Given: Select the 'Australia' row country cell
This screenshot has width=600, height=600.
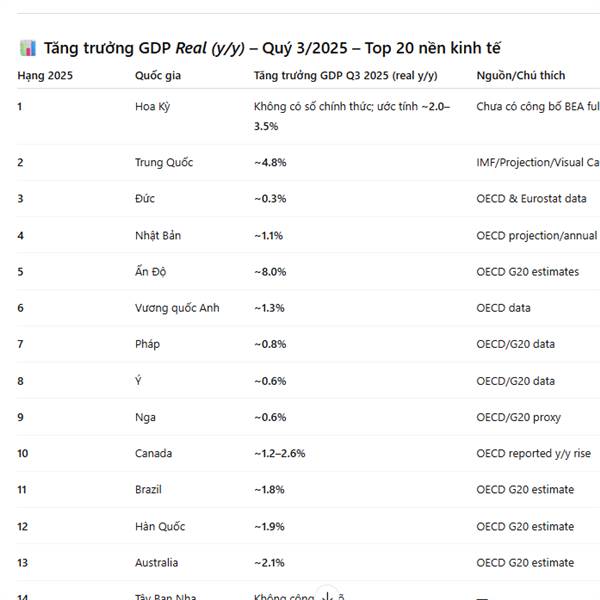Looking at the screenshot, I should [x=157, y=563].
